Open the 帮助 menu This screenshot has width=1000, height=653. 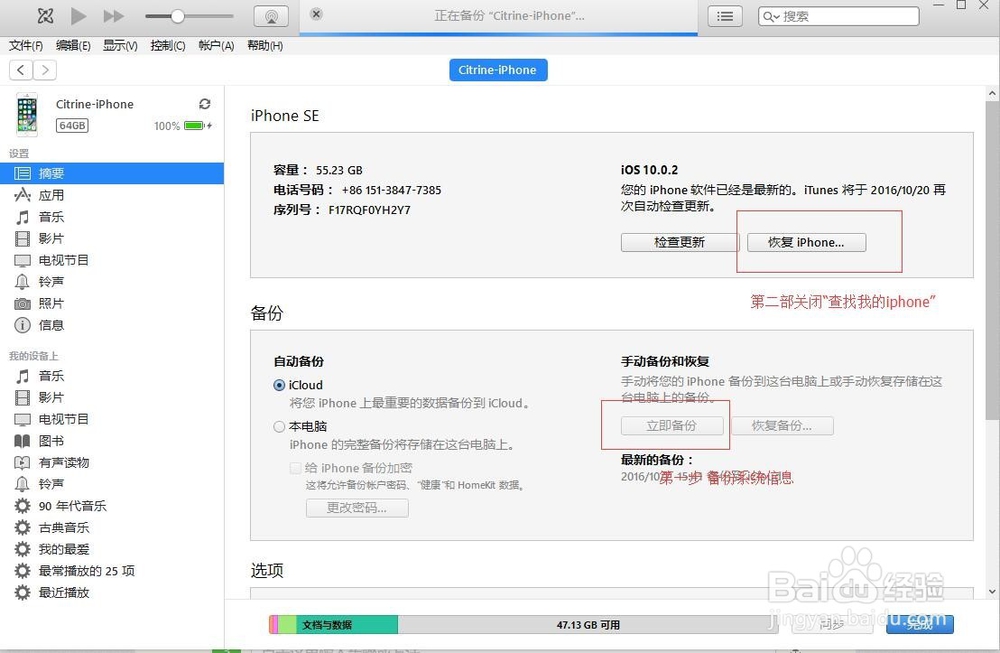pos(264,45)
